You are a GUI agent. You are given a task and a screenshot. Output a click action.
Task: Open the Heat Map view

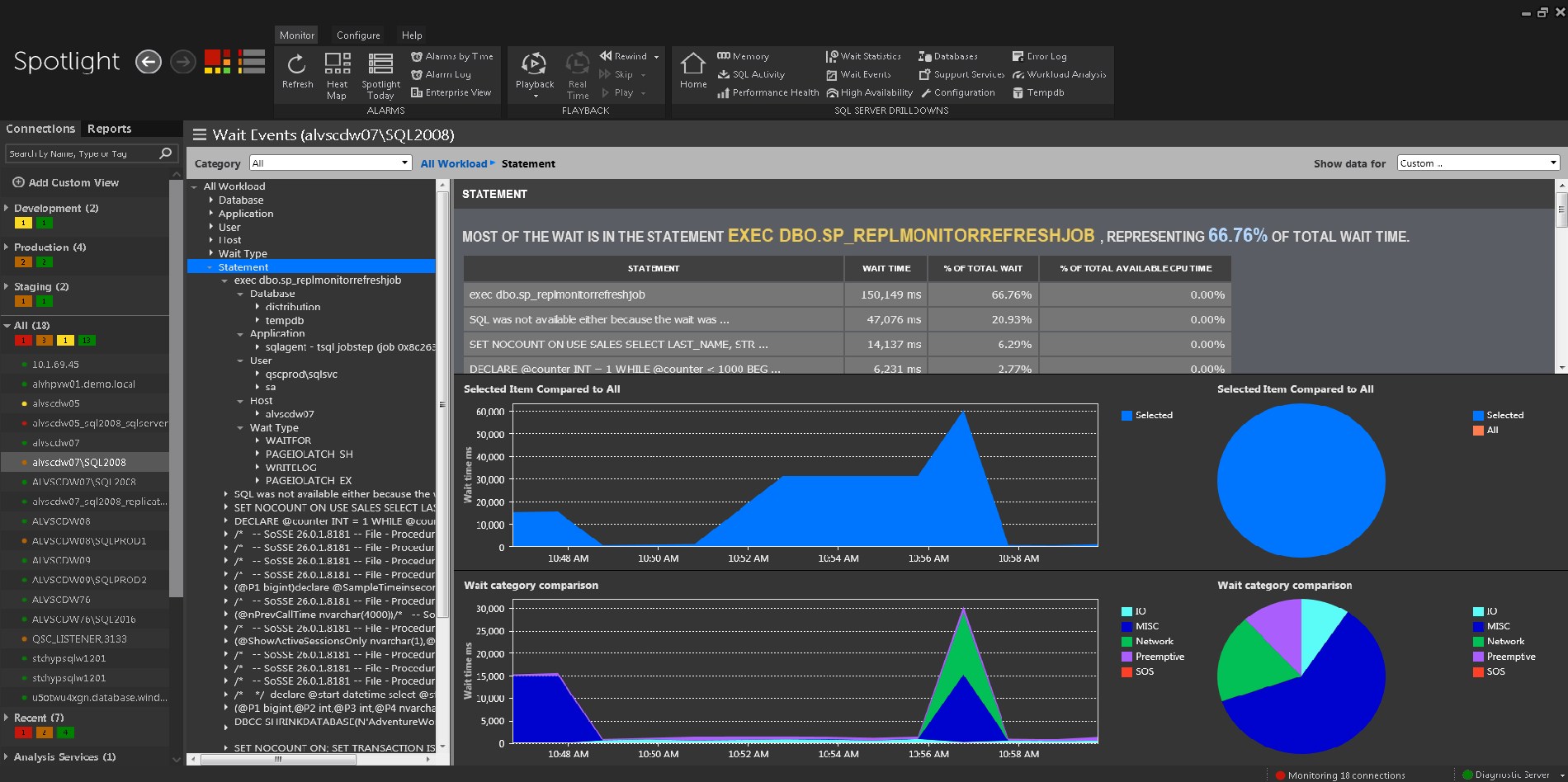[337, 64]
